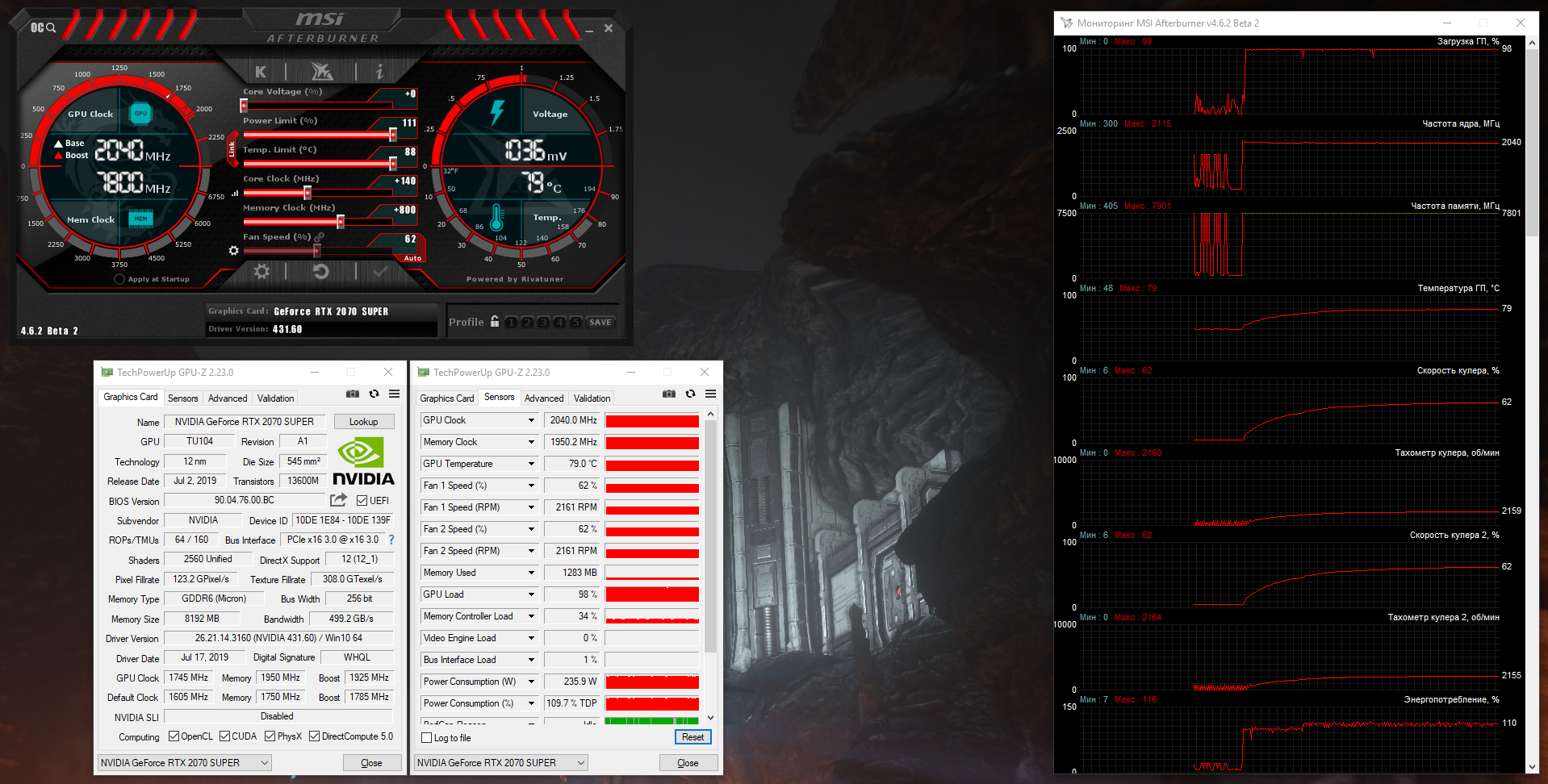Click the circular-arrow reset icon in Afterburner
Image resolution: width=1548 pixels, height=784 pixels.
pyautogui.click(x=320, y=272)
